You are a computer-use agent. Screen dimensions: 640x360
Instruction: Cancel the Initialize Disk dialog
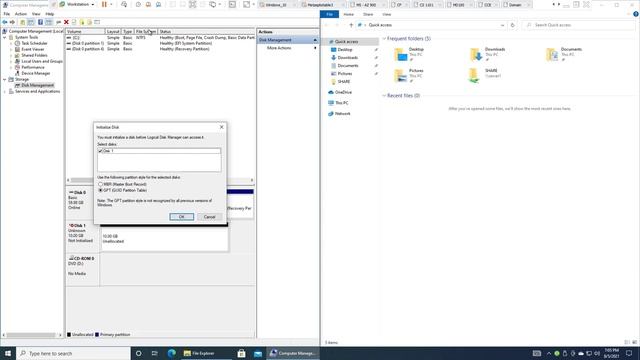(x=209, y=217)
